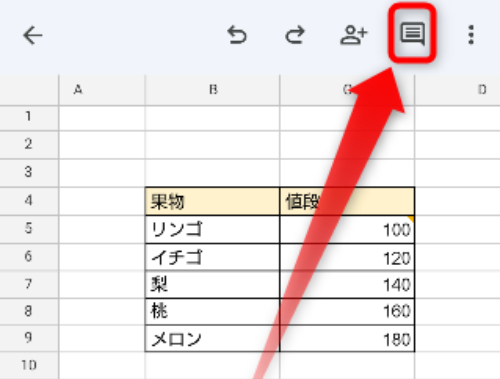Viewport: 500px width, 379px height.
Task: Select column B header
Action: [213, 90]
